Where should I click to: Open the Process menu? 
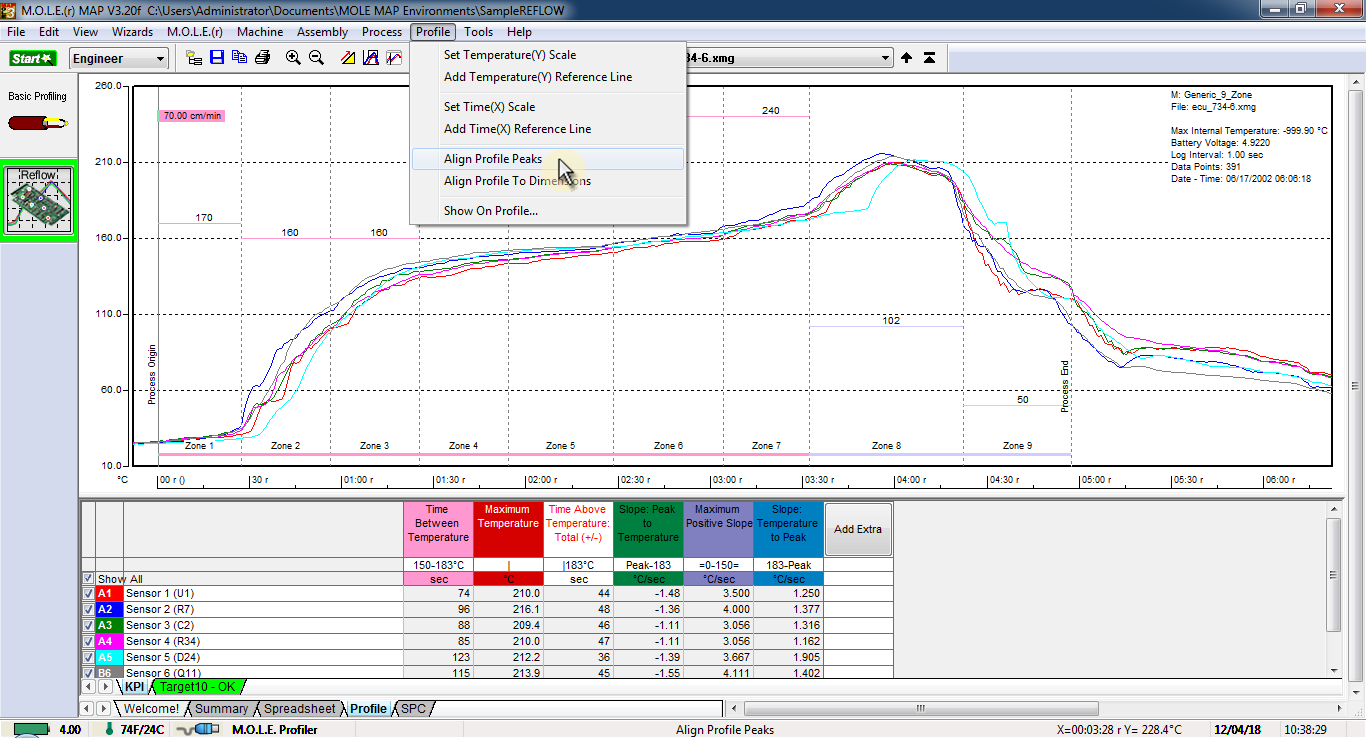click(382, 32)
